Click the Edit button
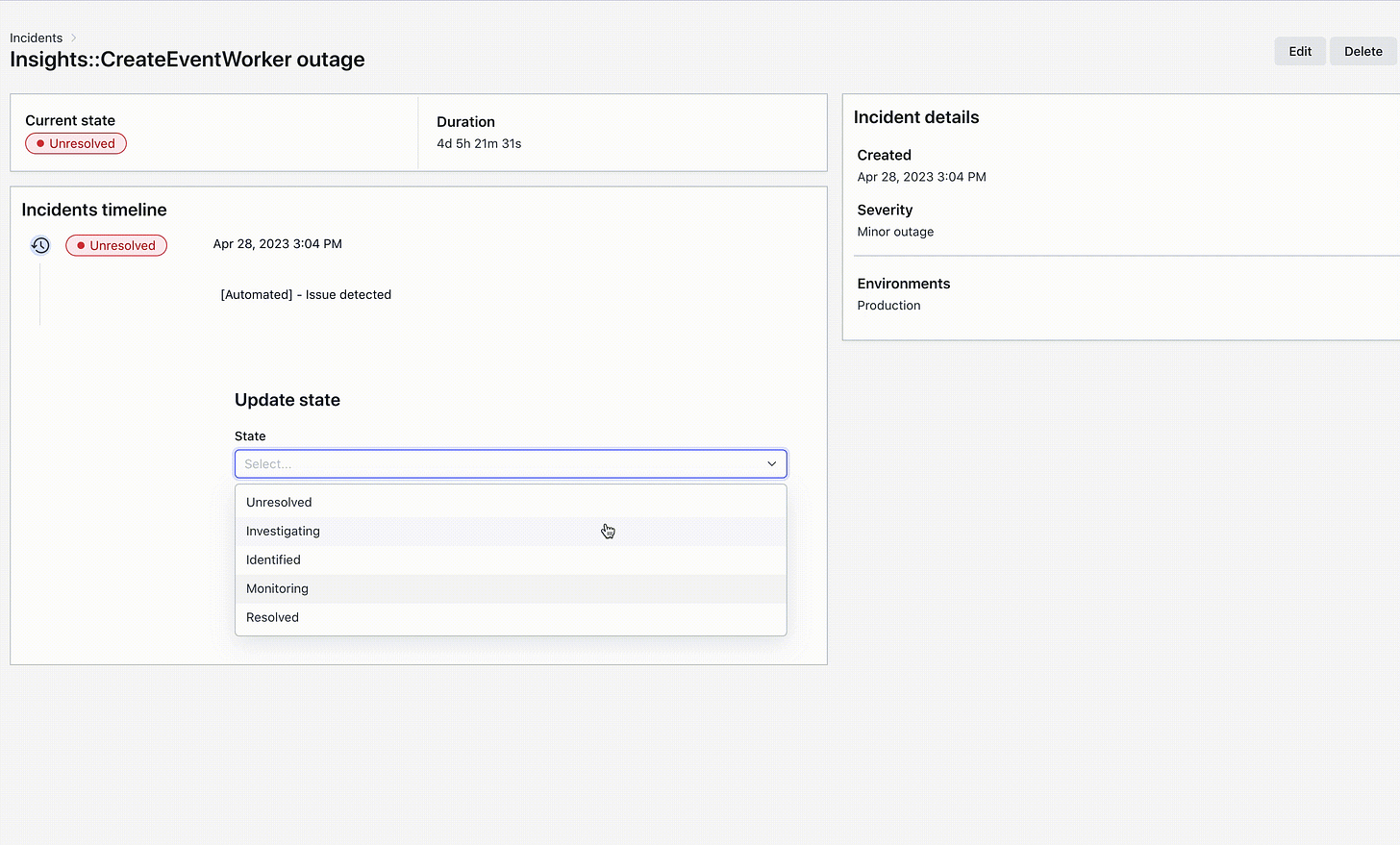1400x845 pixels. tap(1300, 52)
